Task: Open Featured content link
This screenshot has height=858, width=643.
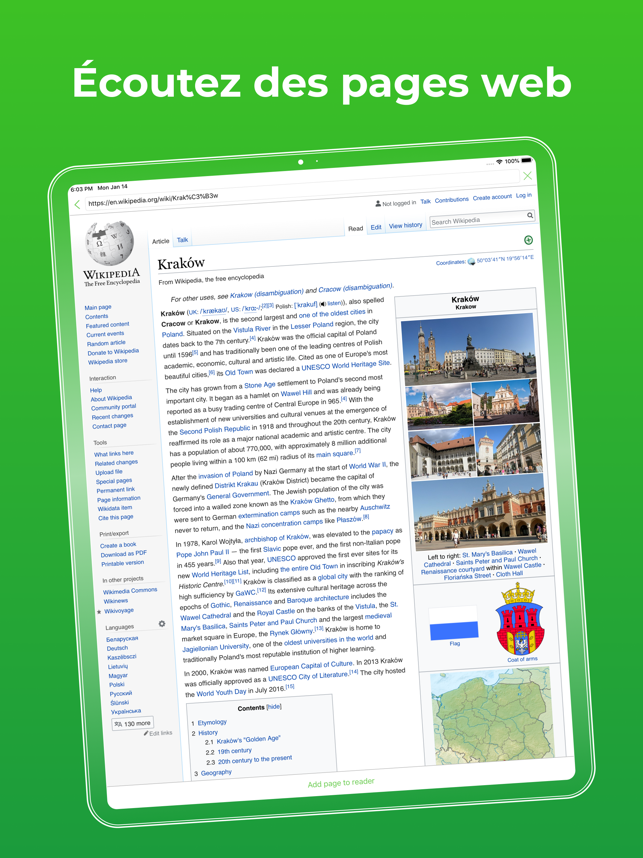Action: (x=107, y=325)
